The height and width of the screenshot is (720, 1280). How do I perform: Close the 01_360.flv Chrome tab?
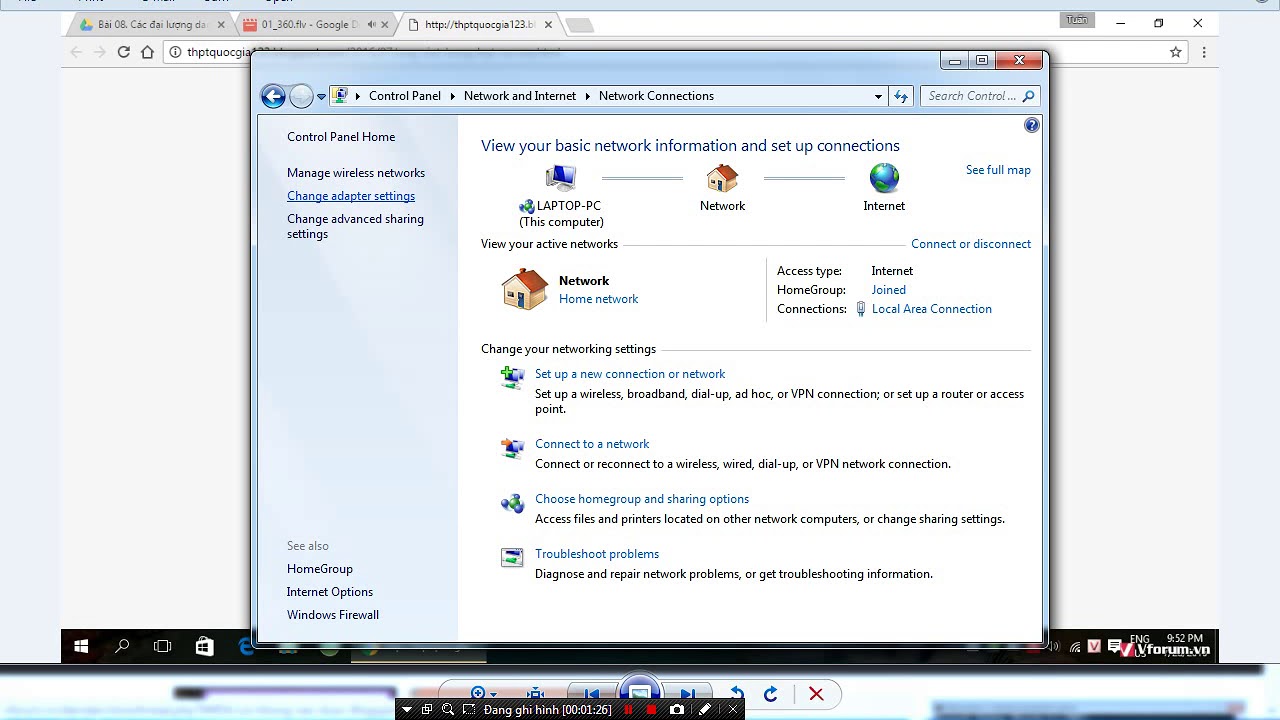pos(385,24)
